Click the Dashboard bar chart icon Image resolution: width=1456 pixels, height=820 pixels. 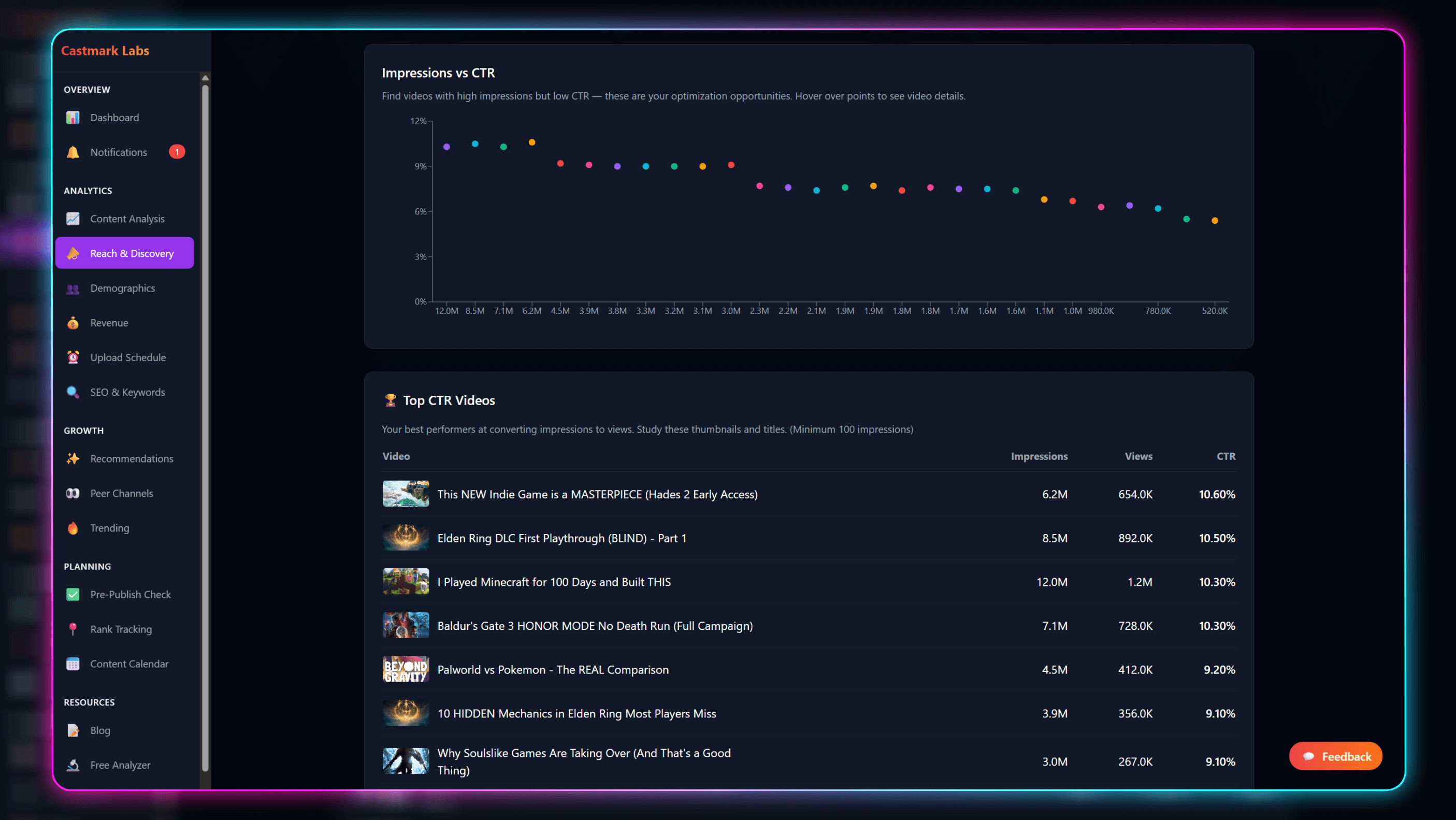coord(73,118)
